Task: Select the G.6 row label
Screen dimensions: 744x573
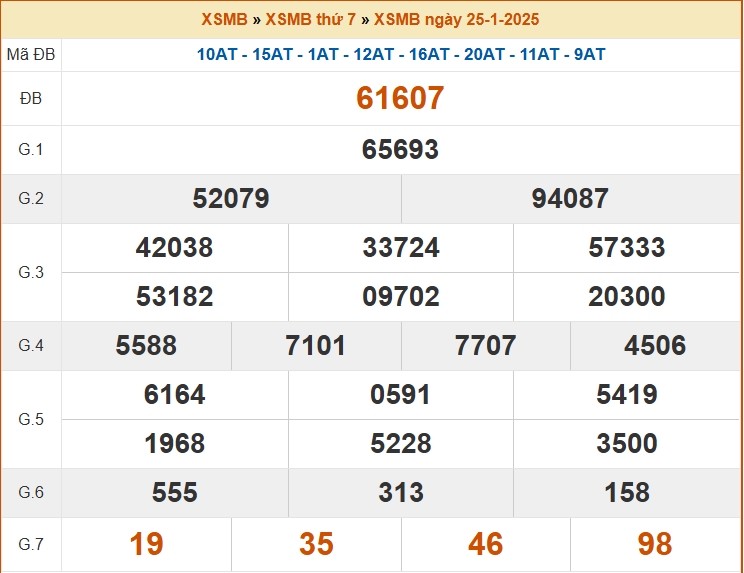Action: tap(31, 492)
